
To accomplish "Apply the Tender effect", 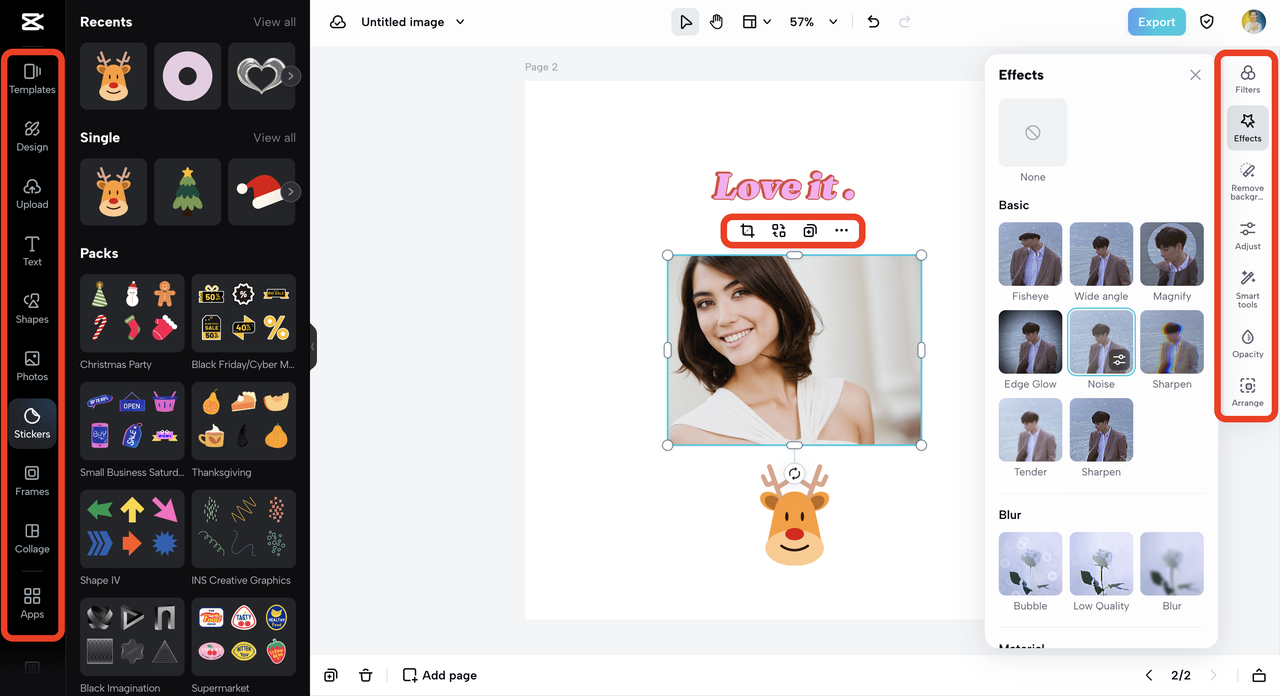I will pos(1030,430).
